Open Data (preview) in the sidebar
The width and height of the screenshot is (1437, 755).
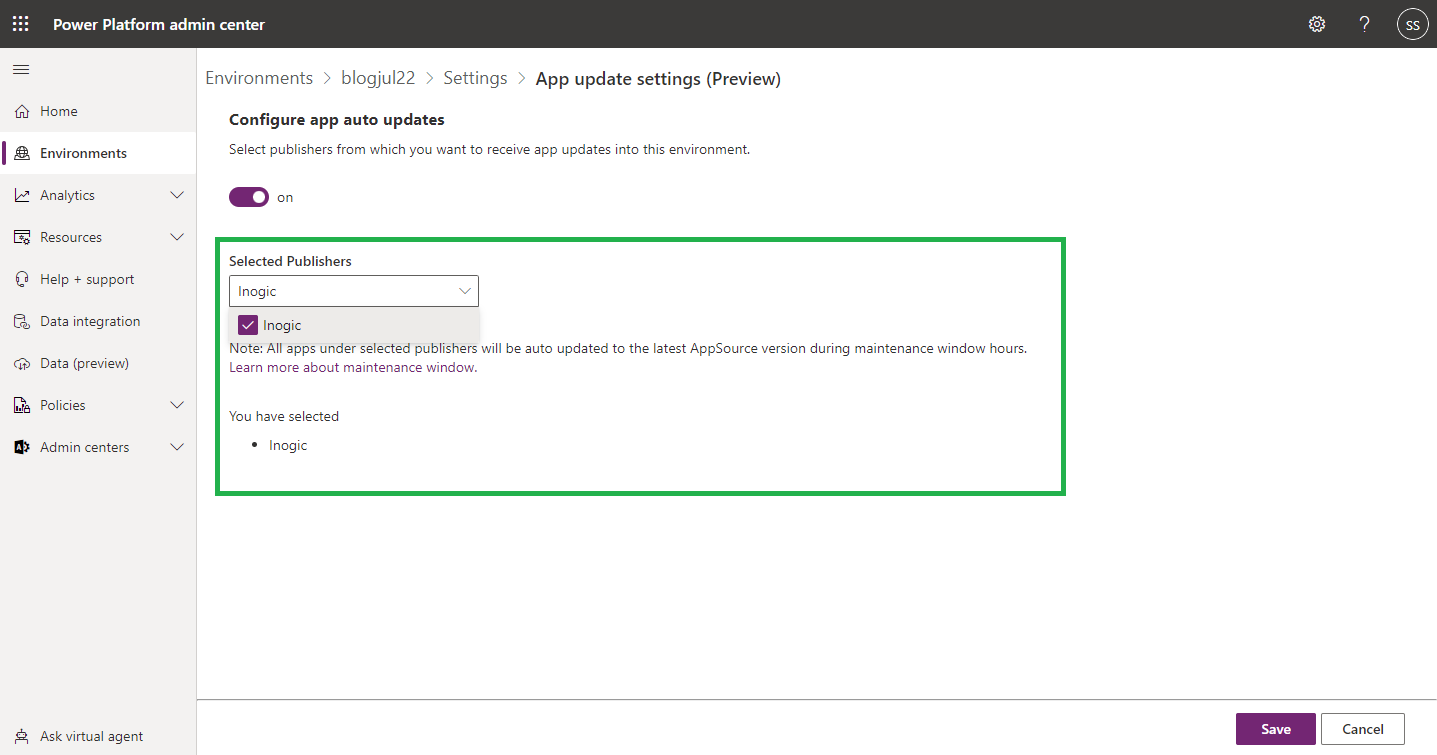(x=98, y=363)
